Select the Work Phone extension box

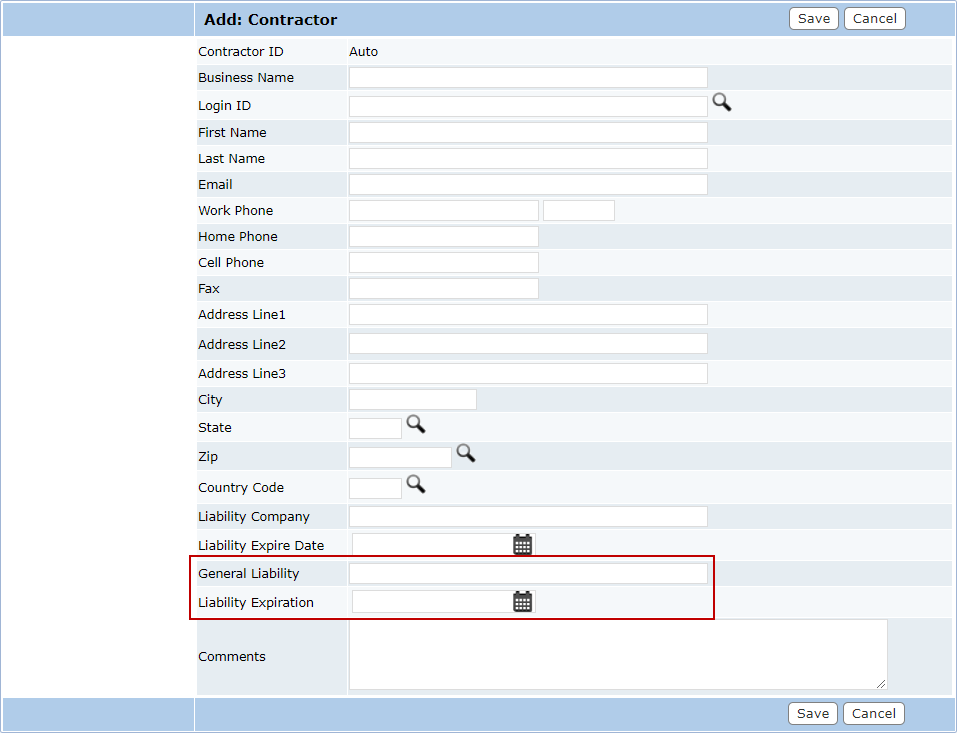[x=579, y=211]
